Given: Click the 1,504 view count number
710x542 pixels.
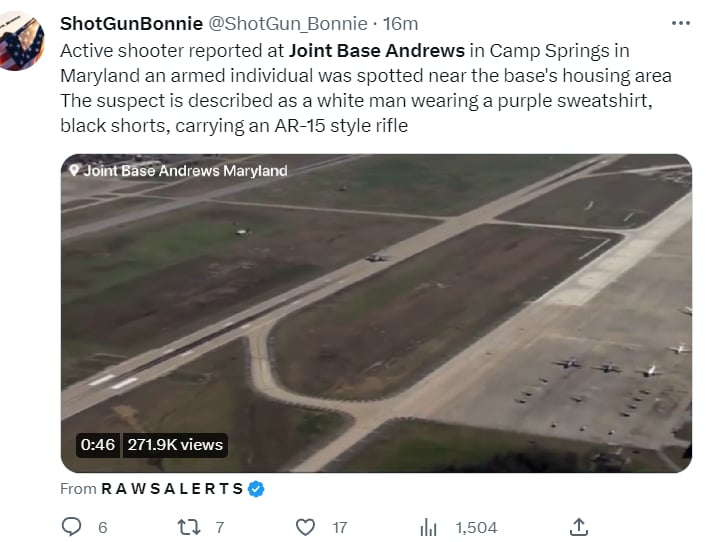Looking at the screenshot, I should (476, 528).
